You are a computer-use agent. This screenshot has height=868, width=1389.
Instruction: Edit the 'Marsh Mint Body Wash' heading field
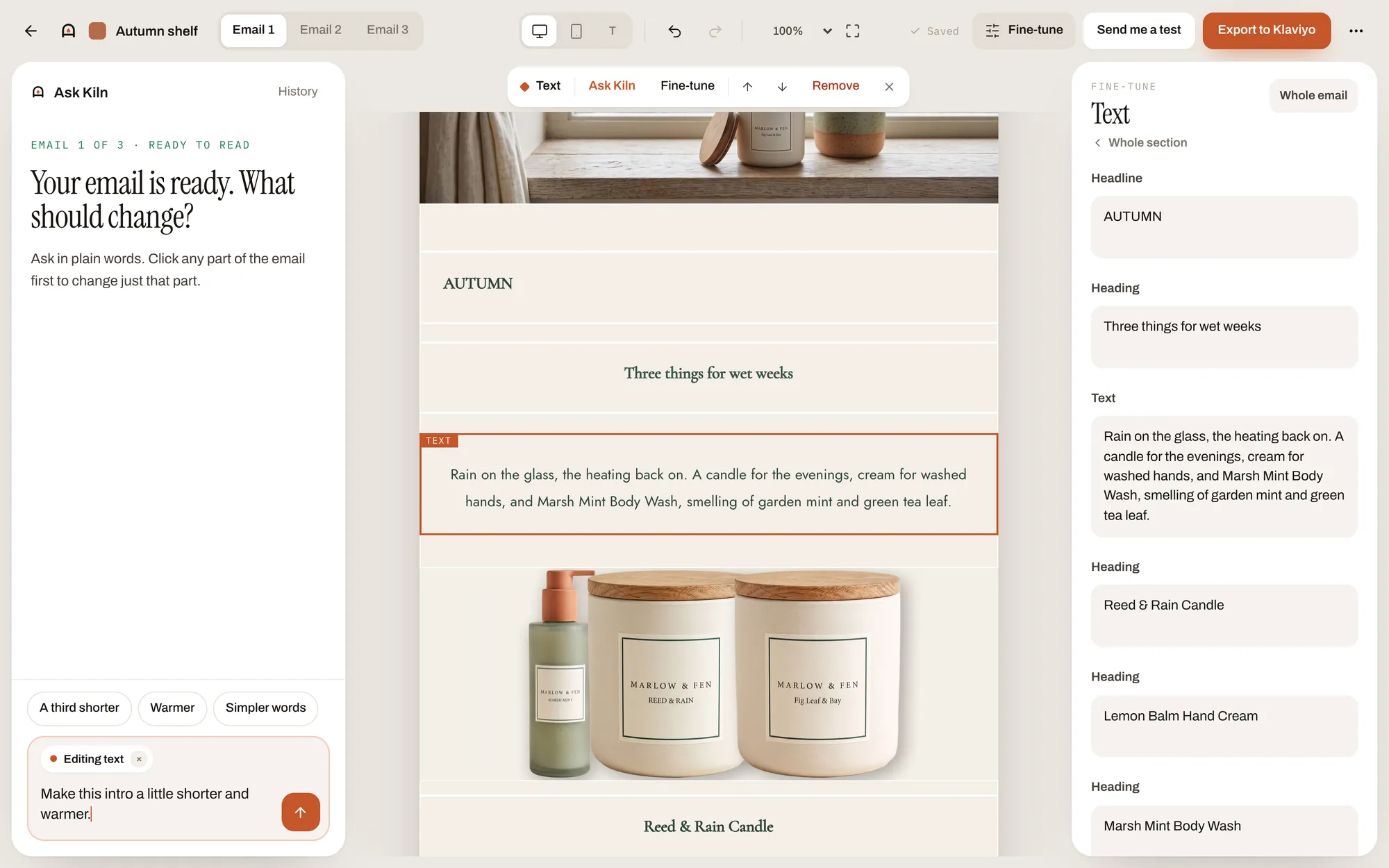[x=1224, y=831]
